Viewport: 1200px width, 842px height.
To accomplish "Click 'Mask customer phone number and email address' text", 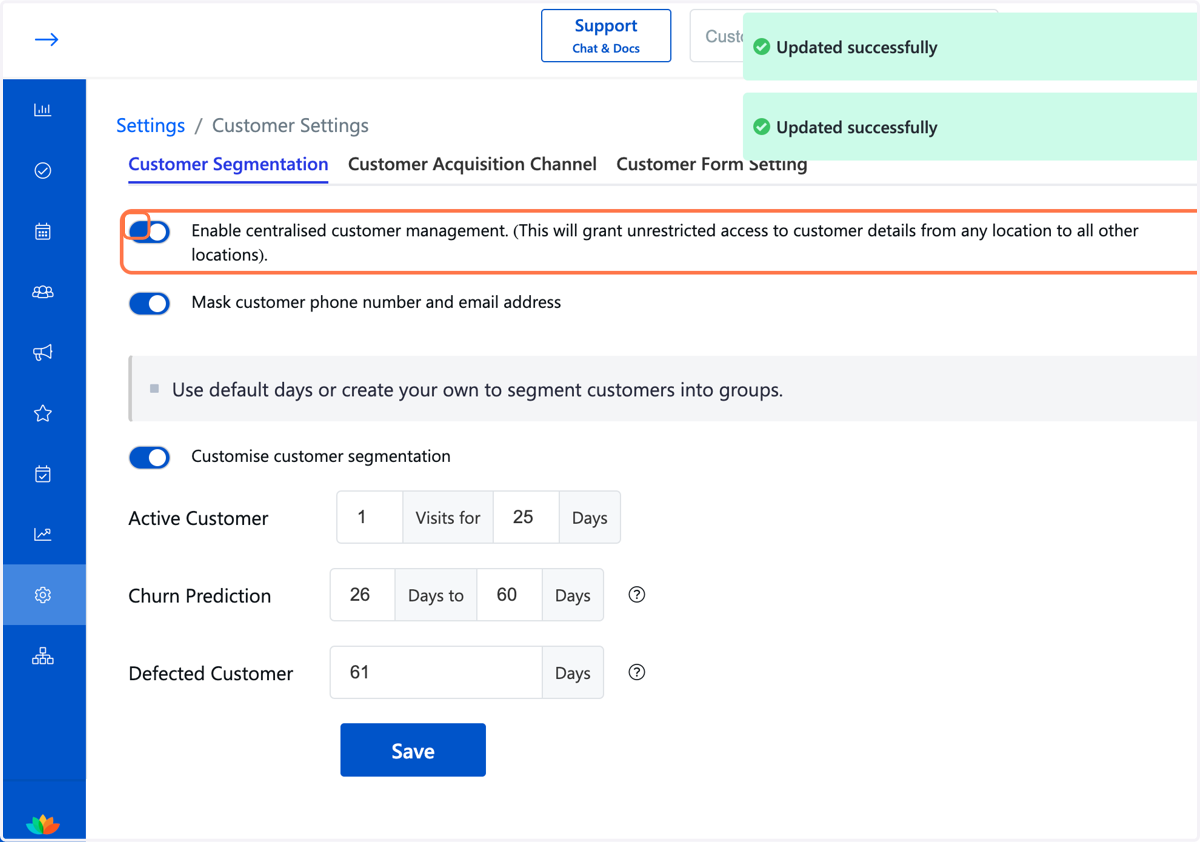I will tap(376, 302).
